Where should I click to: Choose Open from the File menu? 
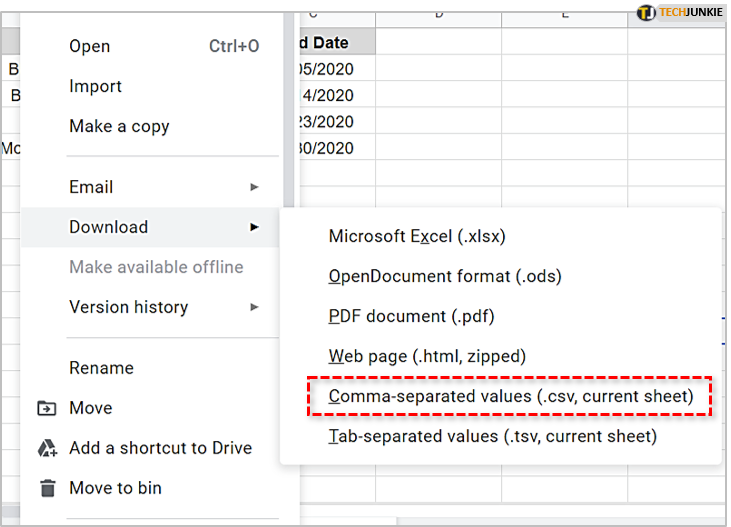point(90,46)
